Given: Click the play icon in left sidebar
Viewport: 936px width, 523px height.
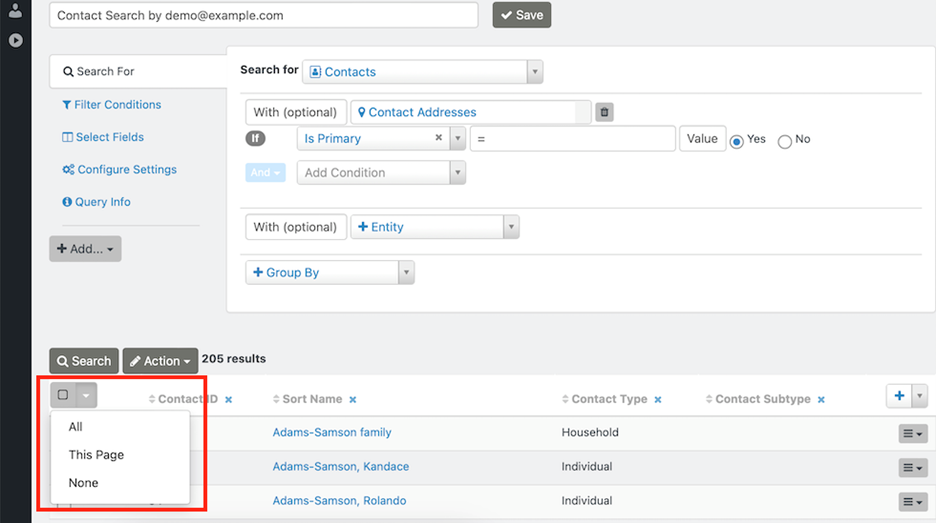Looking at the screenshot, I should pos(15,41).
